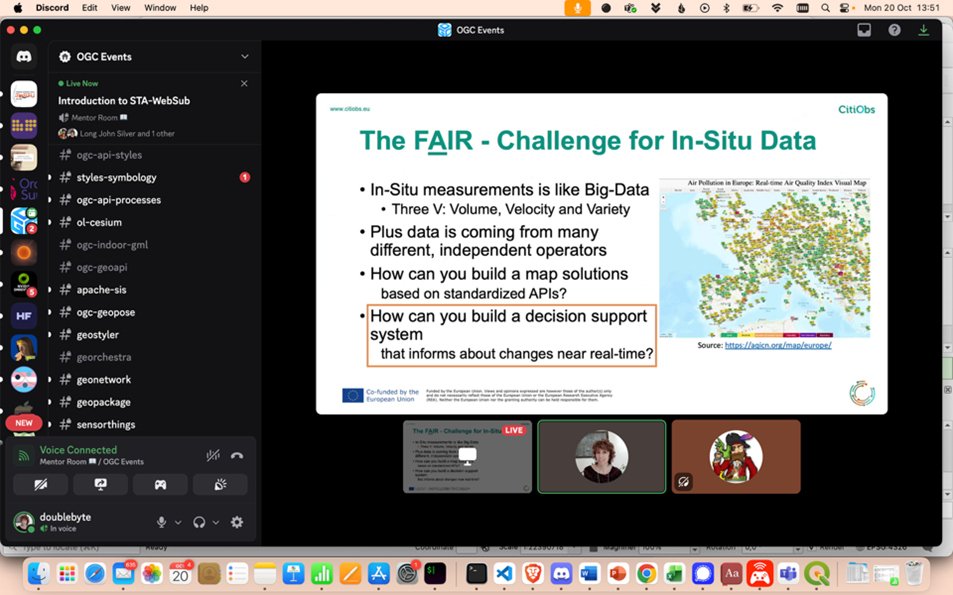Launch a Soundboard effect via the sound icon
This screenshot has height=595, width=953.
(219, 484)
